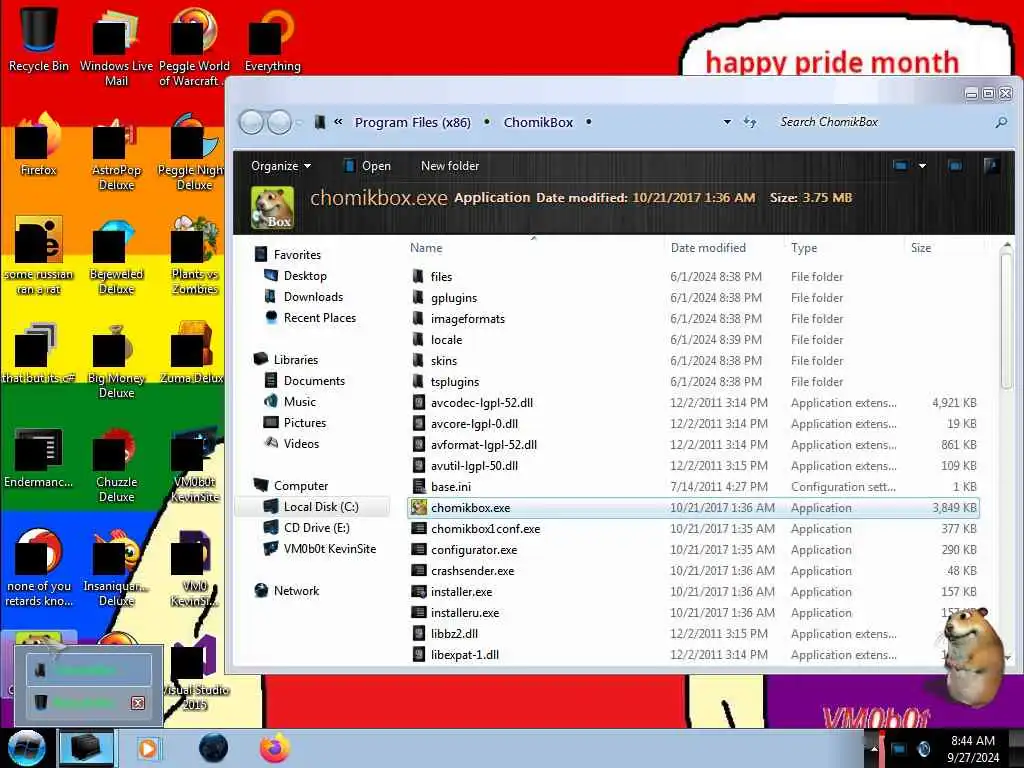Open the Recycle Bin desktop icon
1024x768 pixels.
39,38
